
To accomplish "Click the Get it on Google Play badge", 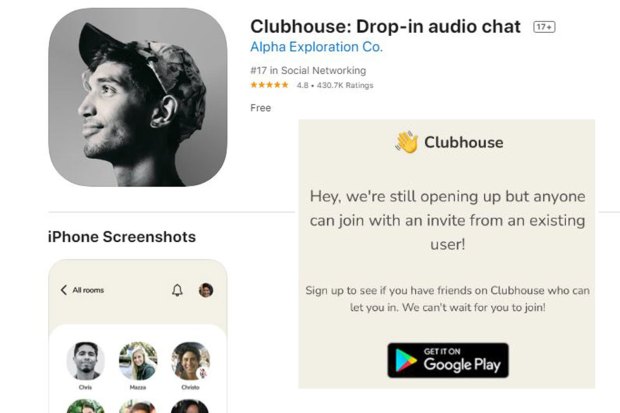I will coord(448,360).
